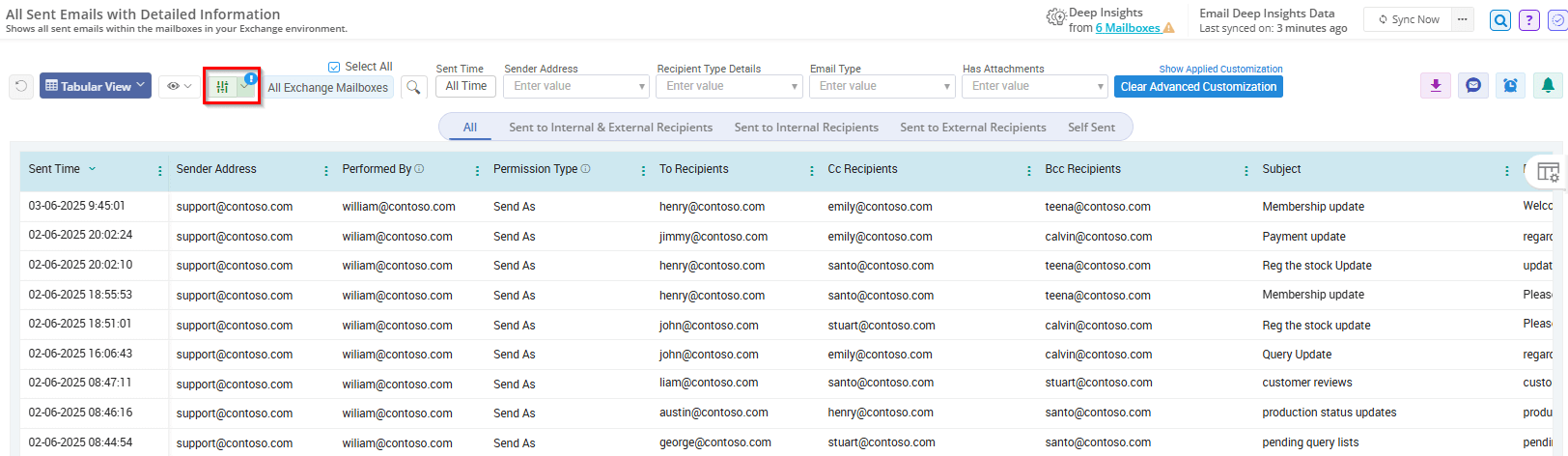The height and width of the screenshot is (456, 1568).
Task: Open the Has Attachments filter dropdown
Action: point(1034,86)
